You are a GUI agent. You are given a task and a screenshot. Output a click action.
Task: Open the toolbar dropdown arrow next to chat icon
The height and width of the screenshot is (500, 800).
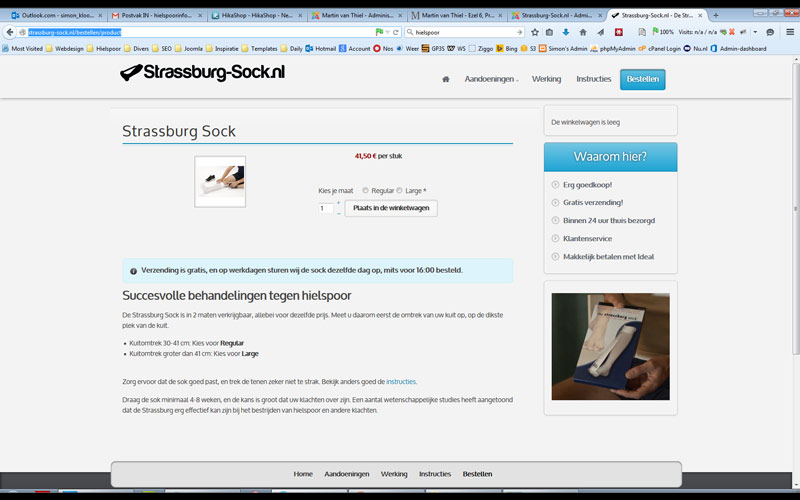pyautogui.click(x=755, y=32)
